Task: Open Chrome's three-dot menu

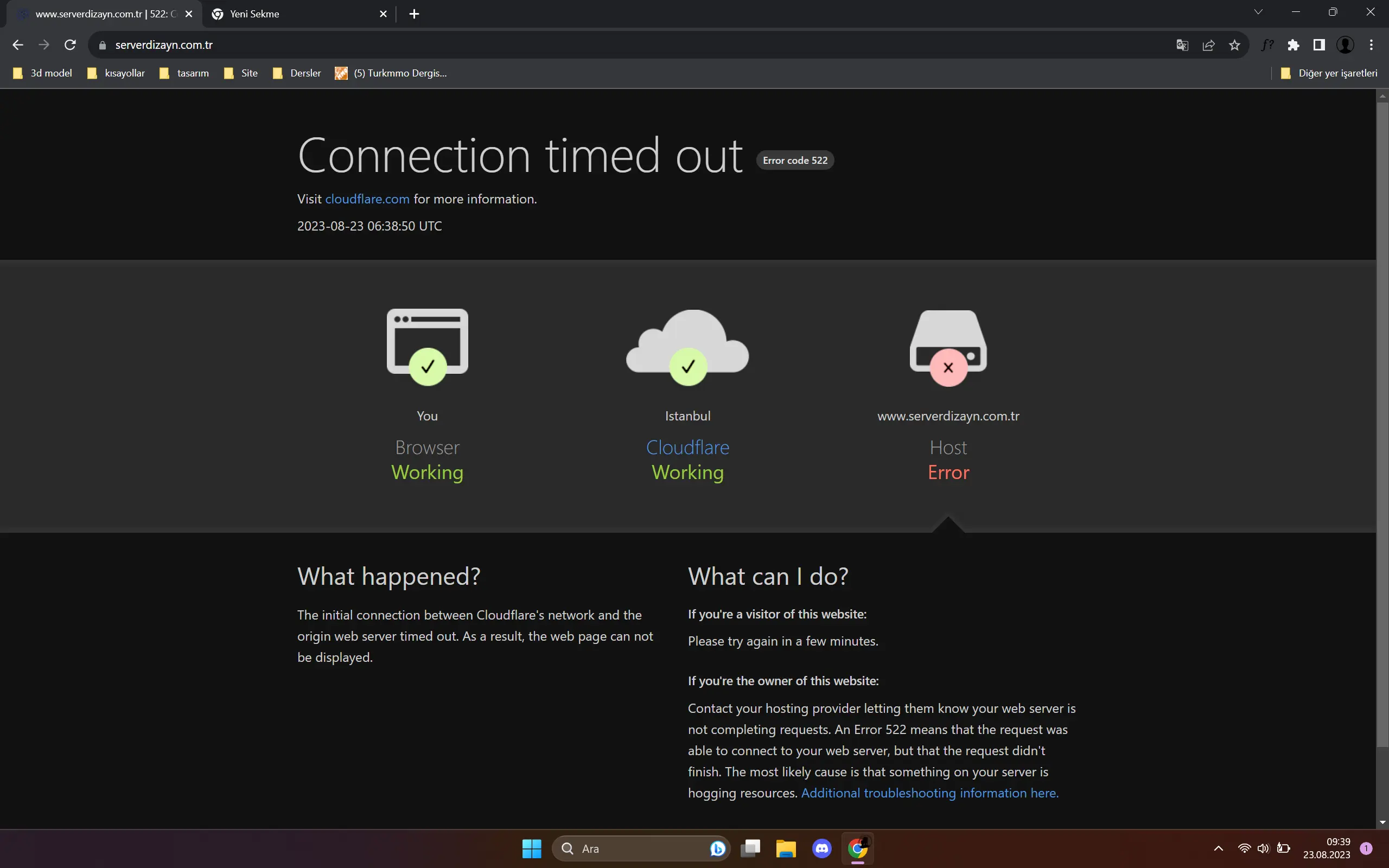Action: [x=1371, y=45]
